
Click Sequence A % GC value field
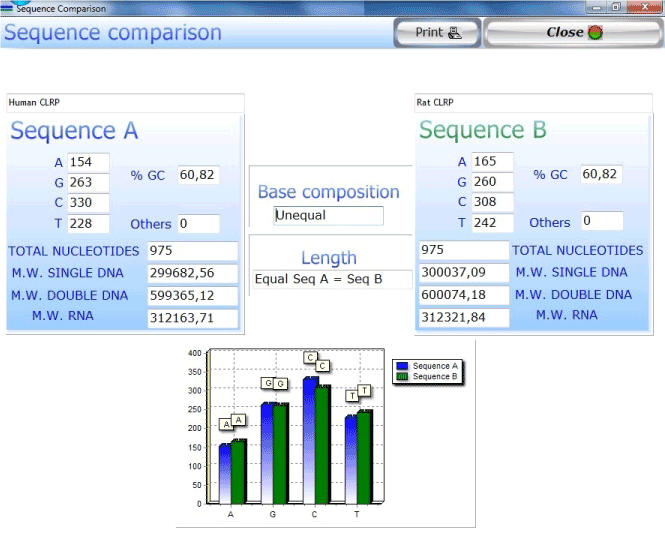pyautogui.click(x=198, y=175)
